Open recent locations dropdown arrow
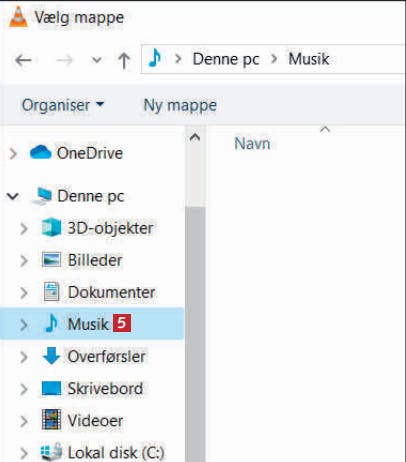 97,60
